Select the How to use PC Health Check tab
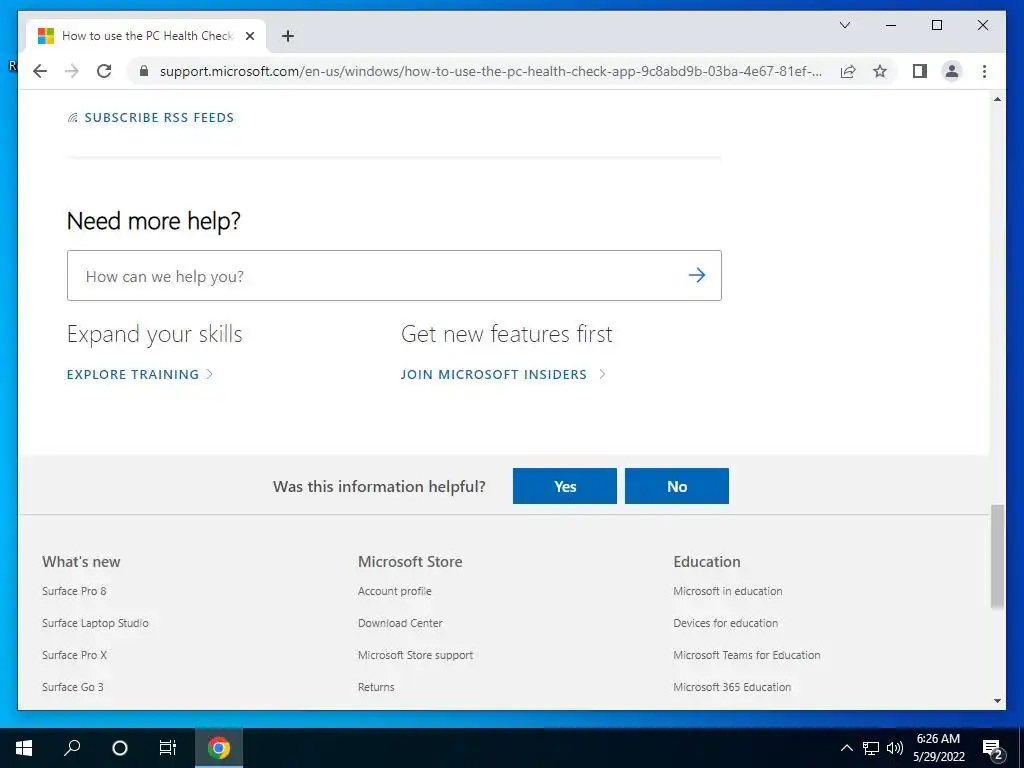 (x=147, y=36)
